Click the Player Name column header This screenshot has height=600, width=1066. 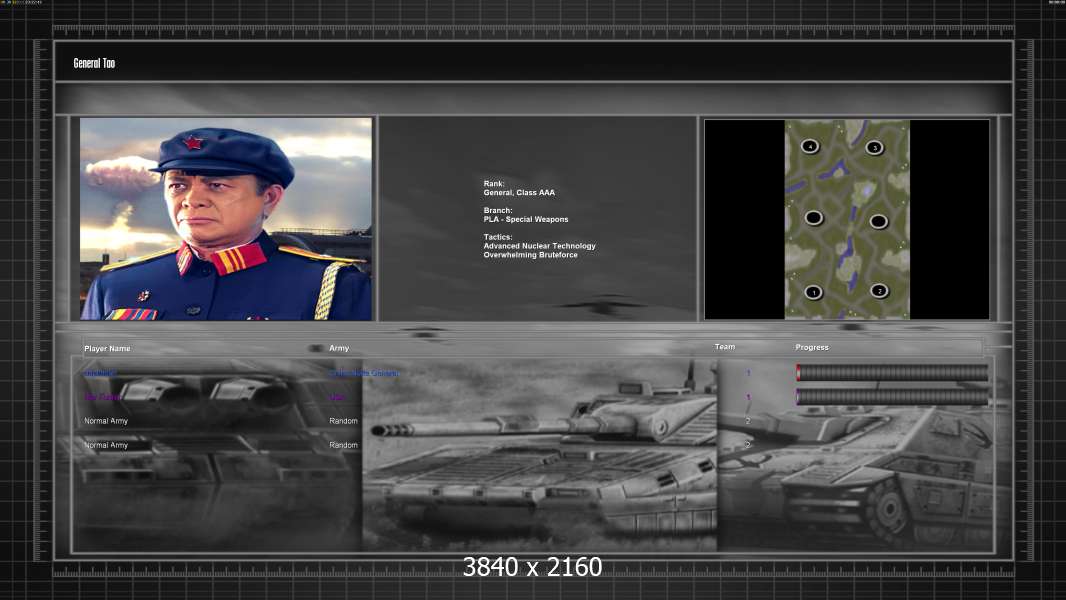(107, 348)
